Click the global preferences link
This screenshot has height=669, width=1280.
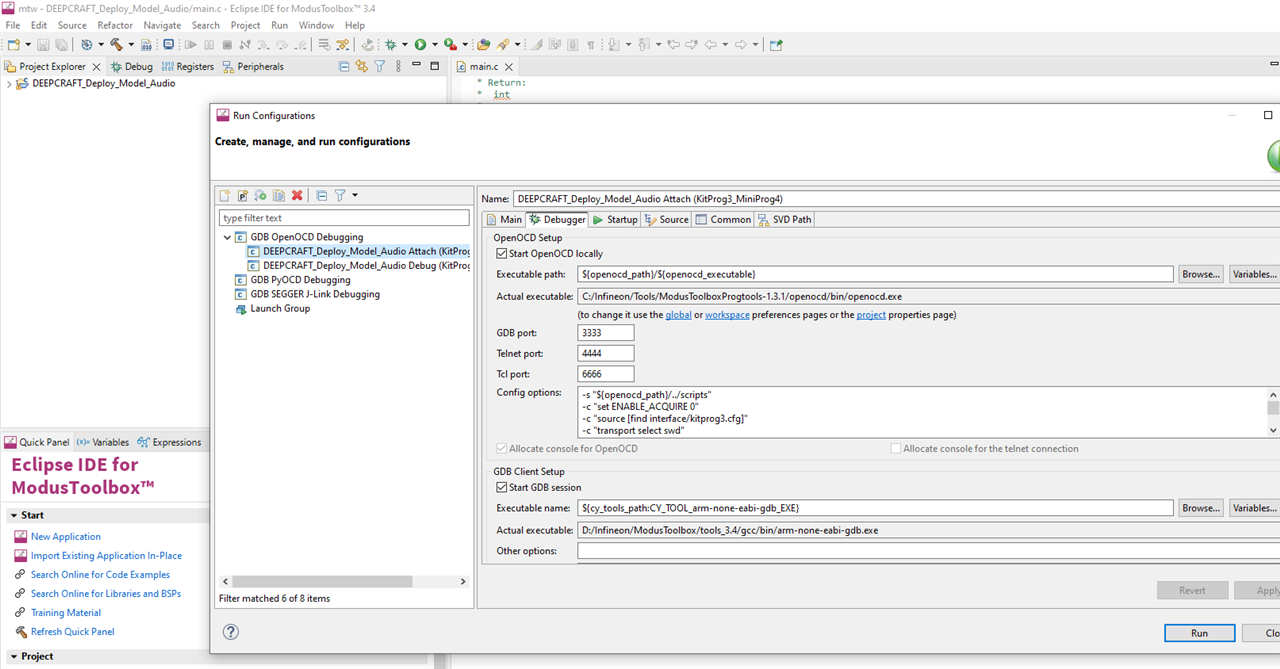click(x=678, y=315)
